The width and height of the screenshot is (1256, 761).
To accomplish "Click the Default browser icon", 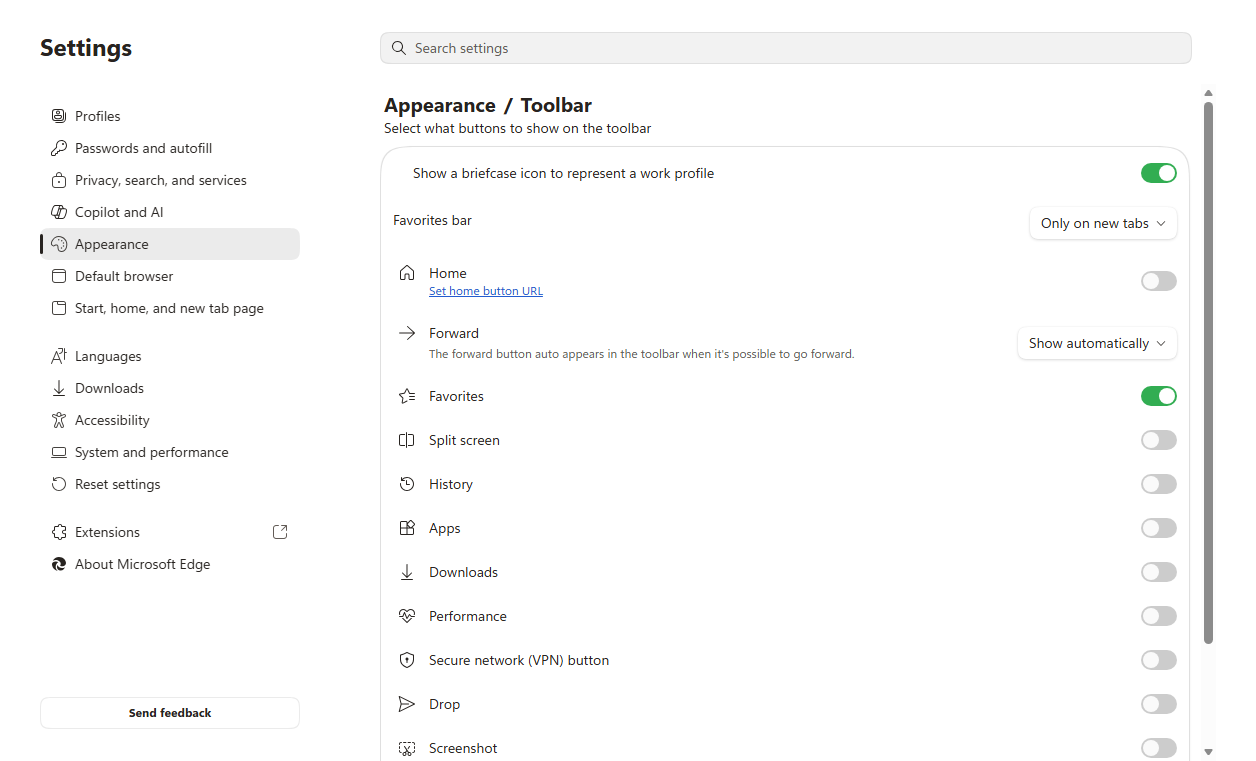I will [58, 276].
